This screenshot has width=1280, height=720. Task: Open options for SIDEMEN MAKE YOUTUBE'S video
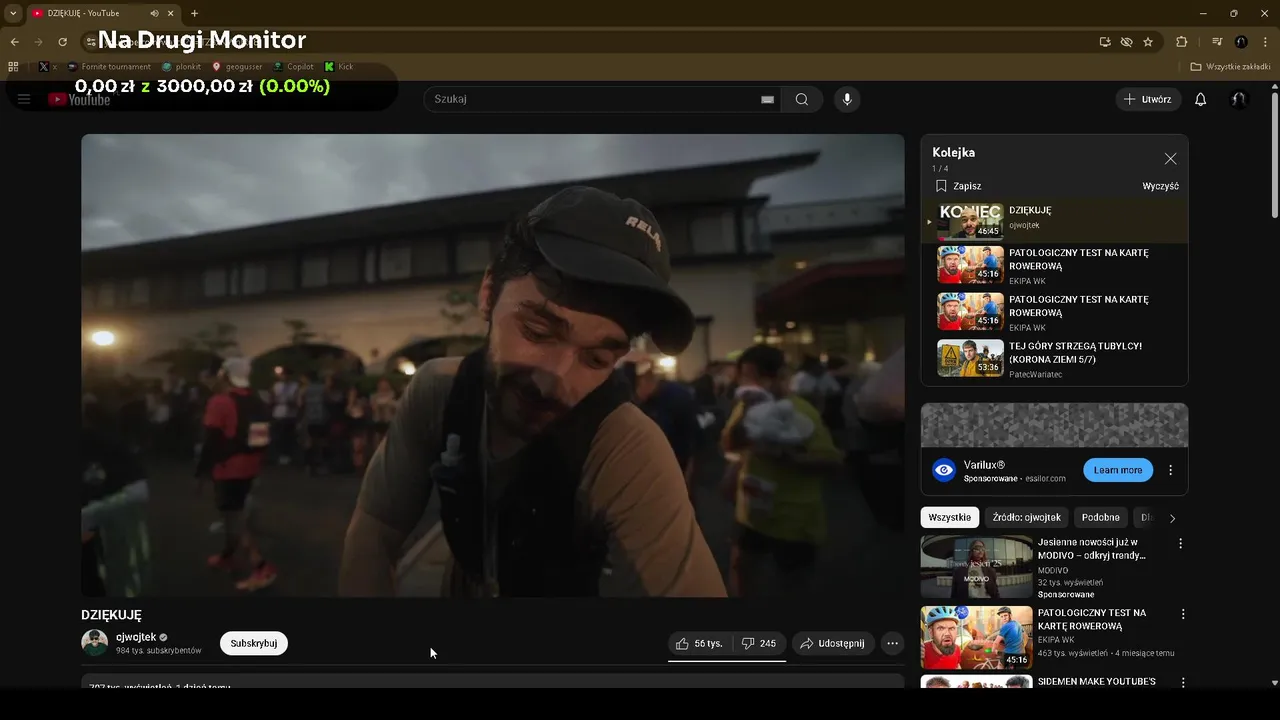click(1183, 682)
